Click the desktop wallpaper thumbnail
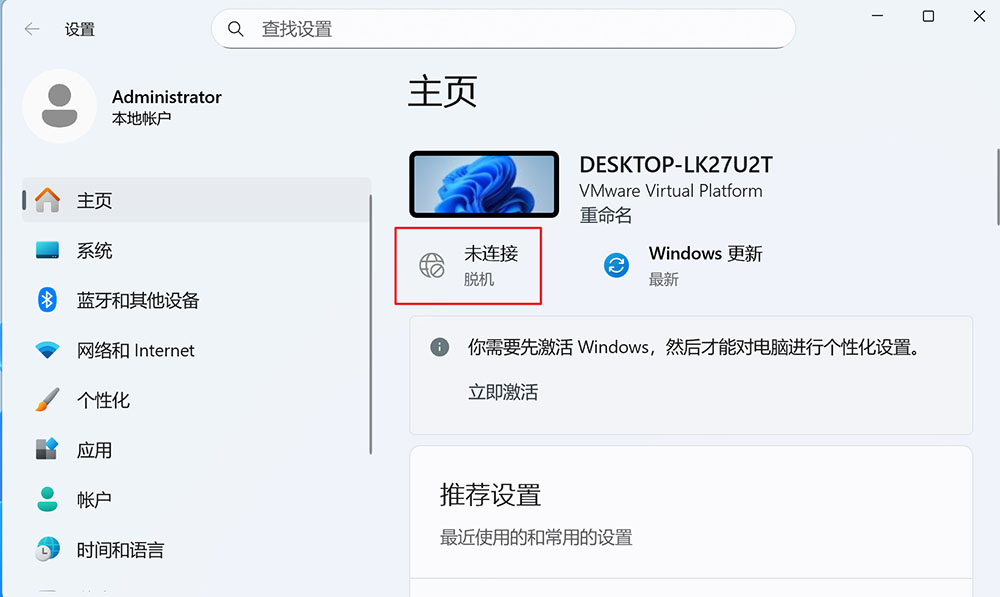The width and height of the screenshot is (1000, 597). point(484,184)
